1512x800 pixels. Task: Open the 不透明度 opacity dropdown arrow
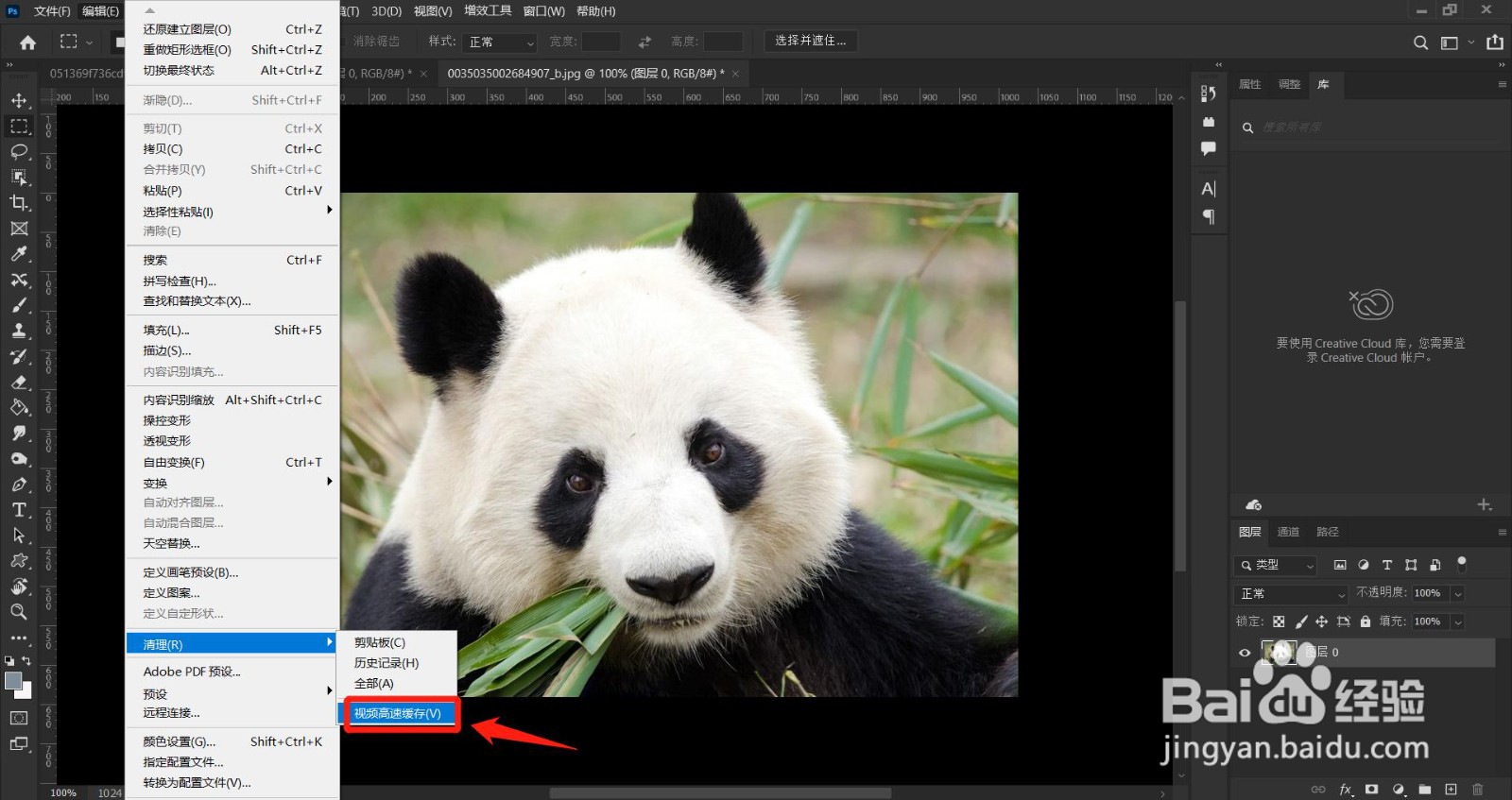click(1458, 593)
